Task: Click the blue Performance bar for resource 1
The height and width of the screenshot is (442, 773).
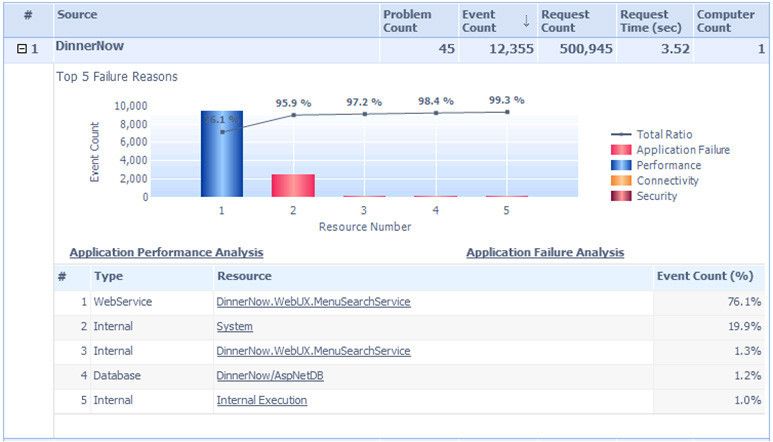Action: click(222, 154)
